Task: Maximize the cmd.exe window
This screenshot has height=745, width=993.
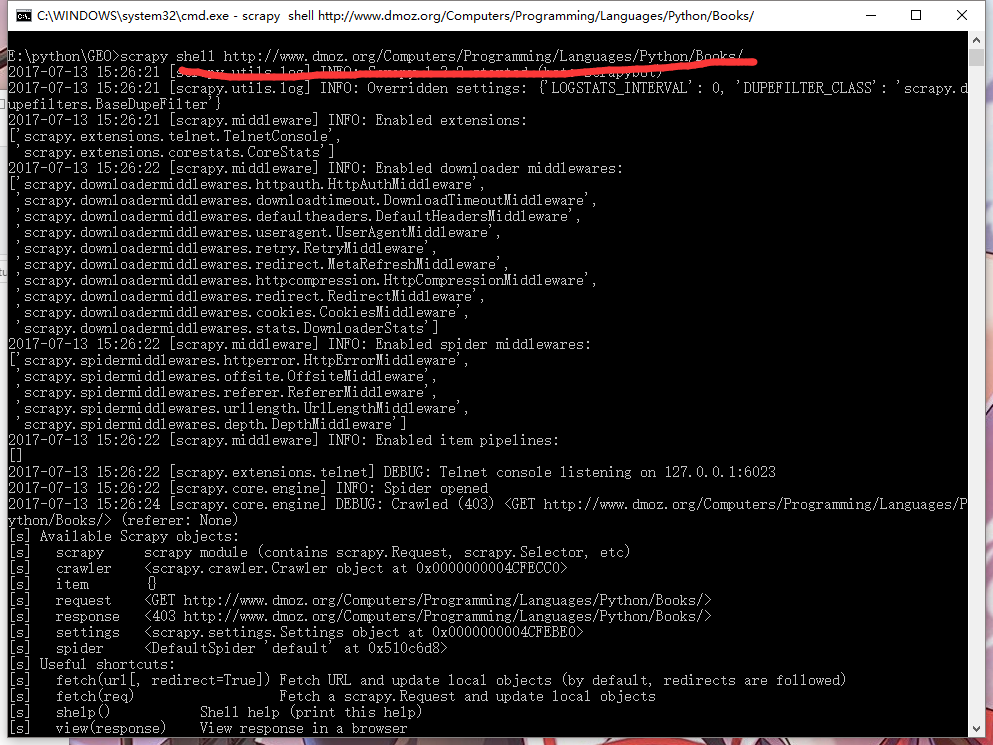Action: pos(917,16)
